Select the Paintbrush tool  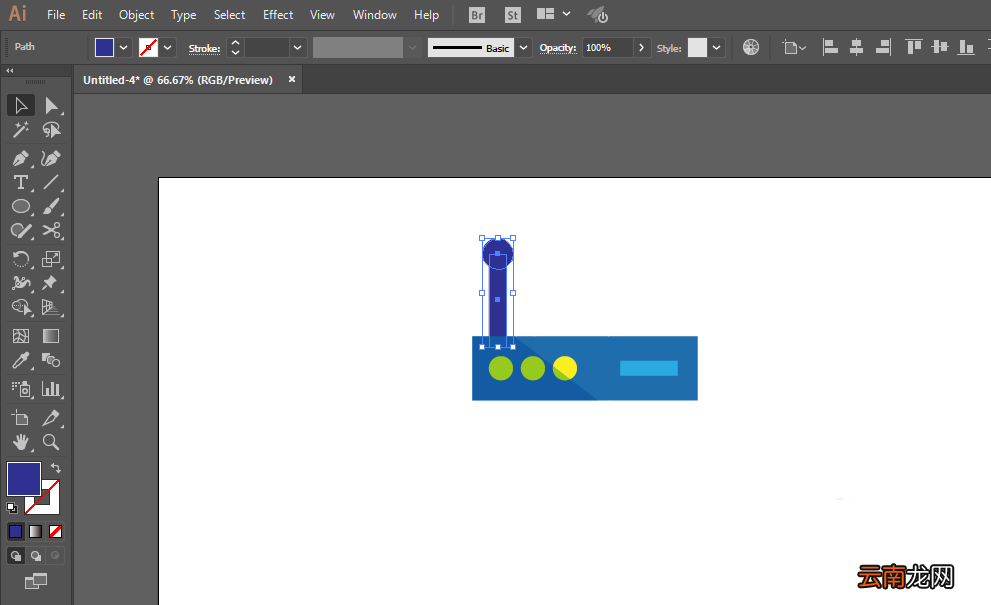click(x=51, y=207)
